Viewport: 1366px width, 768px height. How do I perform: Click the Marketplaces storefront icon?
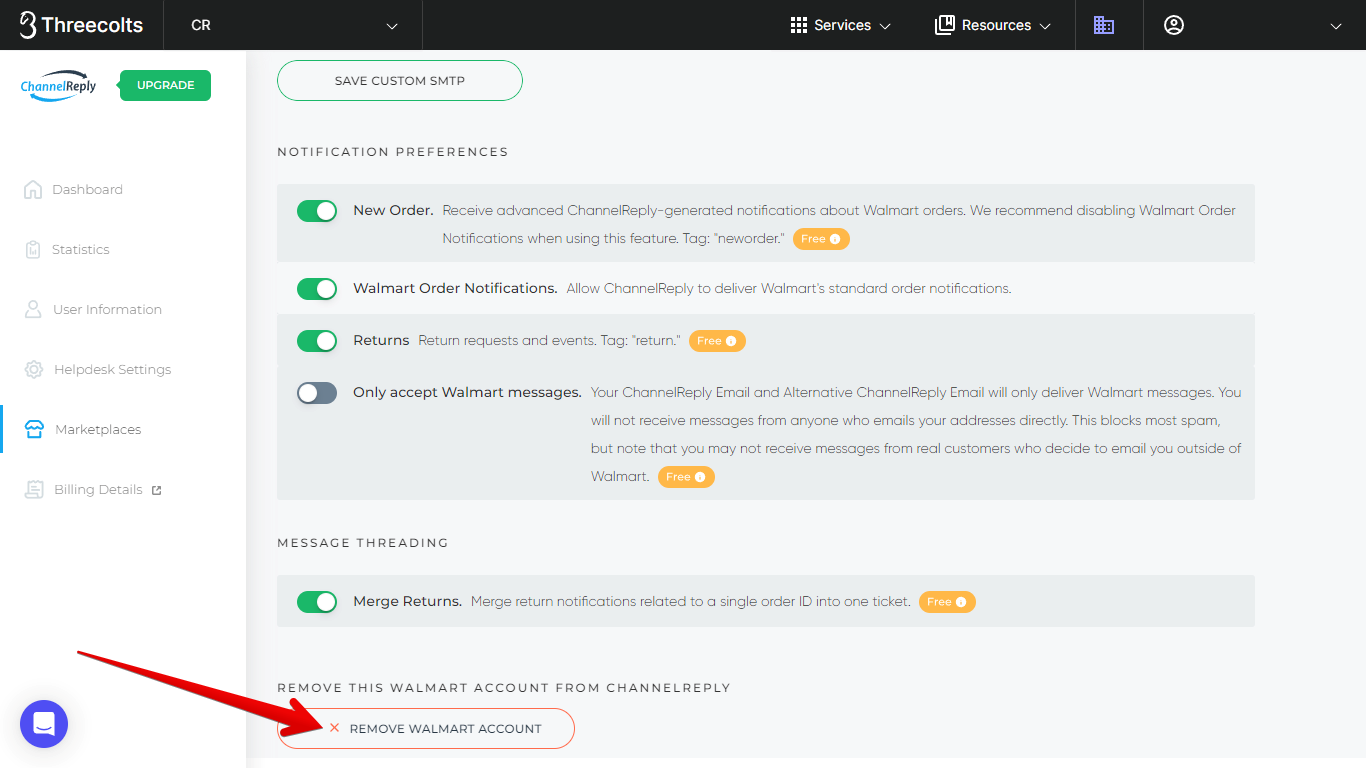(34, 429)
